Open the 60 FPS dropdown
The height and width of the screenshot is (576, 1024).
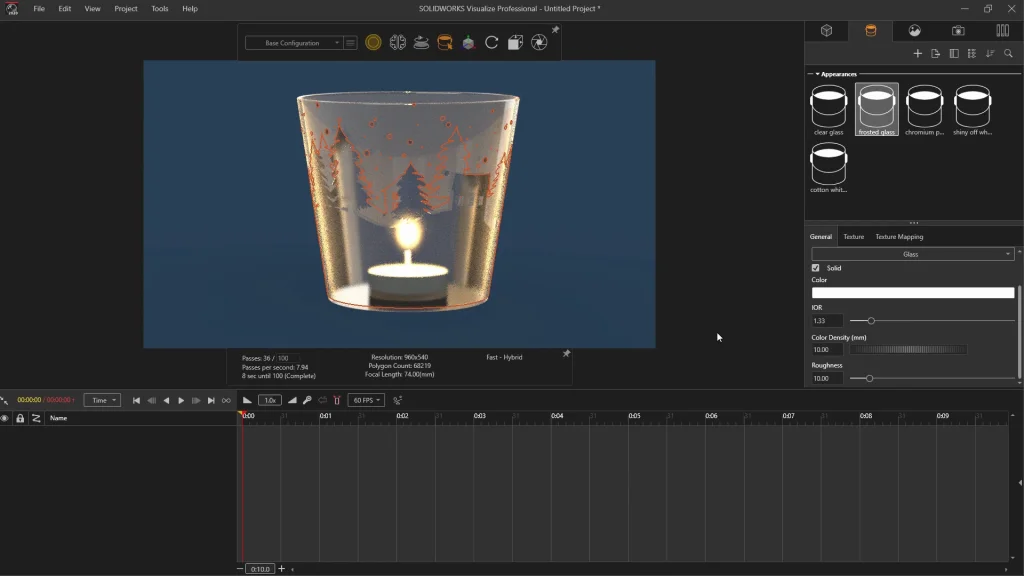(365, 400)
